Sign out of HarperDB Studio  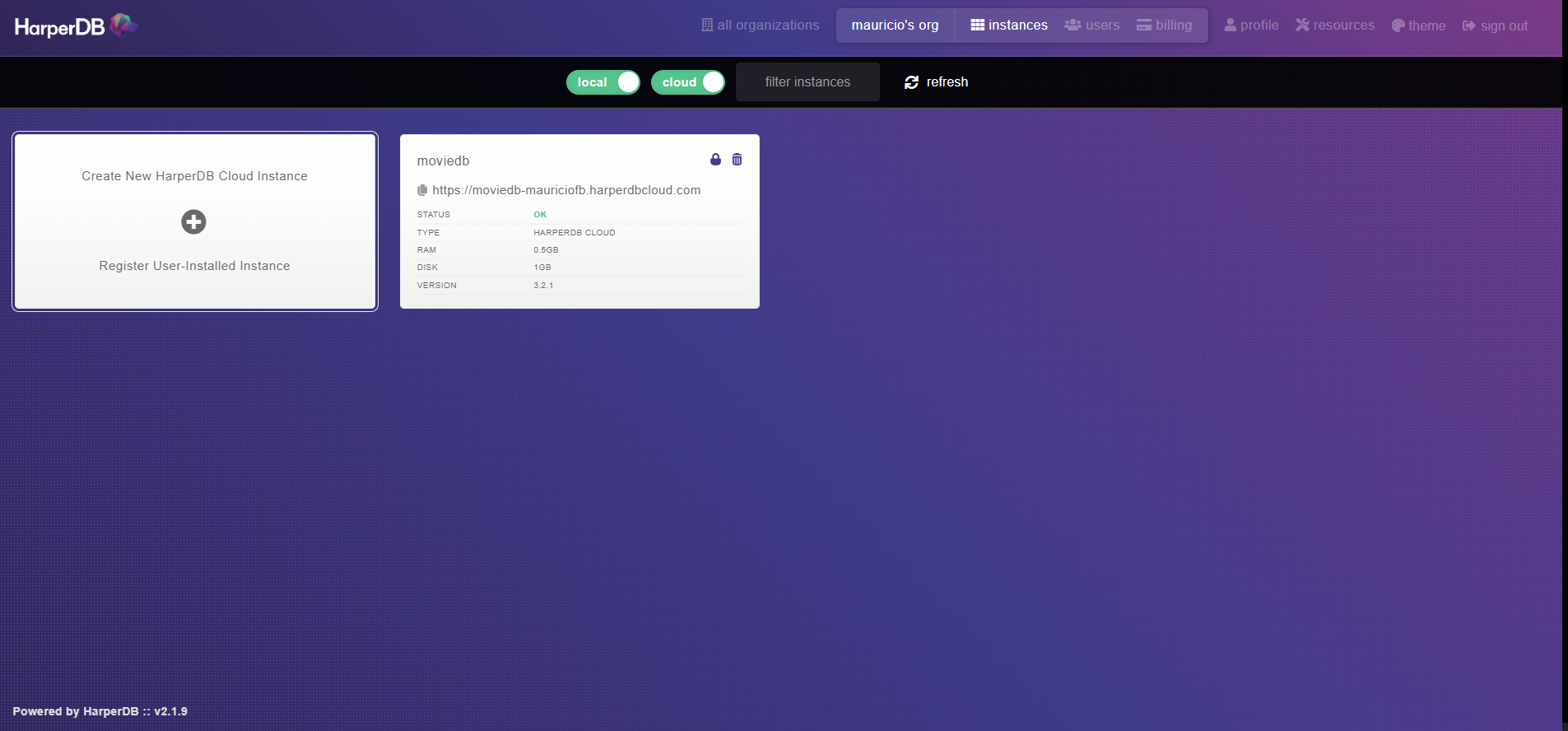1495,26
